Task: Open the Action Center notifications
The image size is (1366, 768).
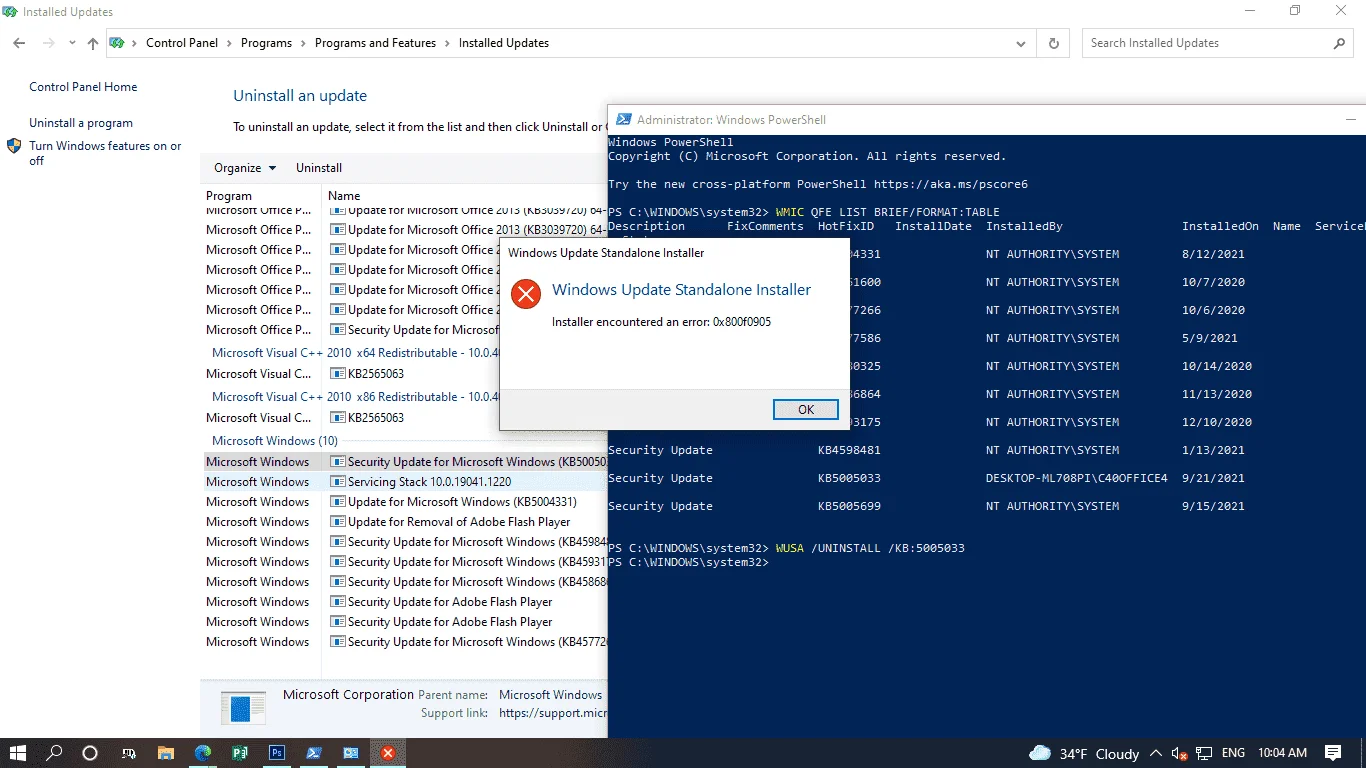Action: coord(1333,753)
